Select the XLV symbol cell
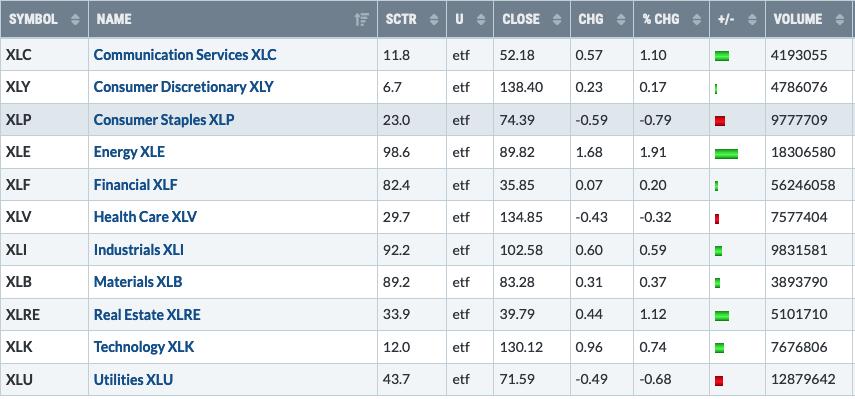The height and width of the screenshot is (399, 855). (44, 217)
